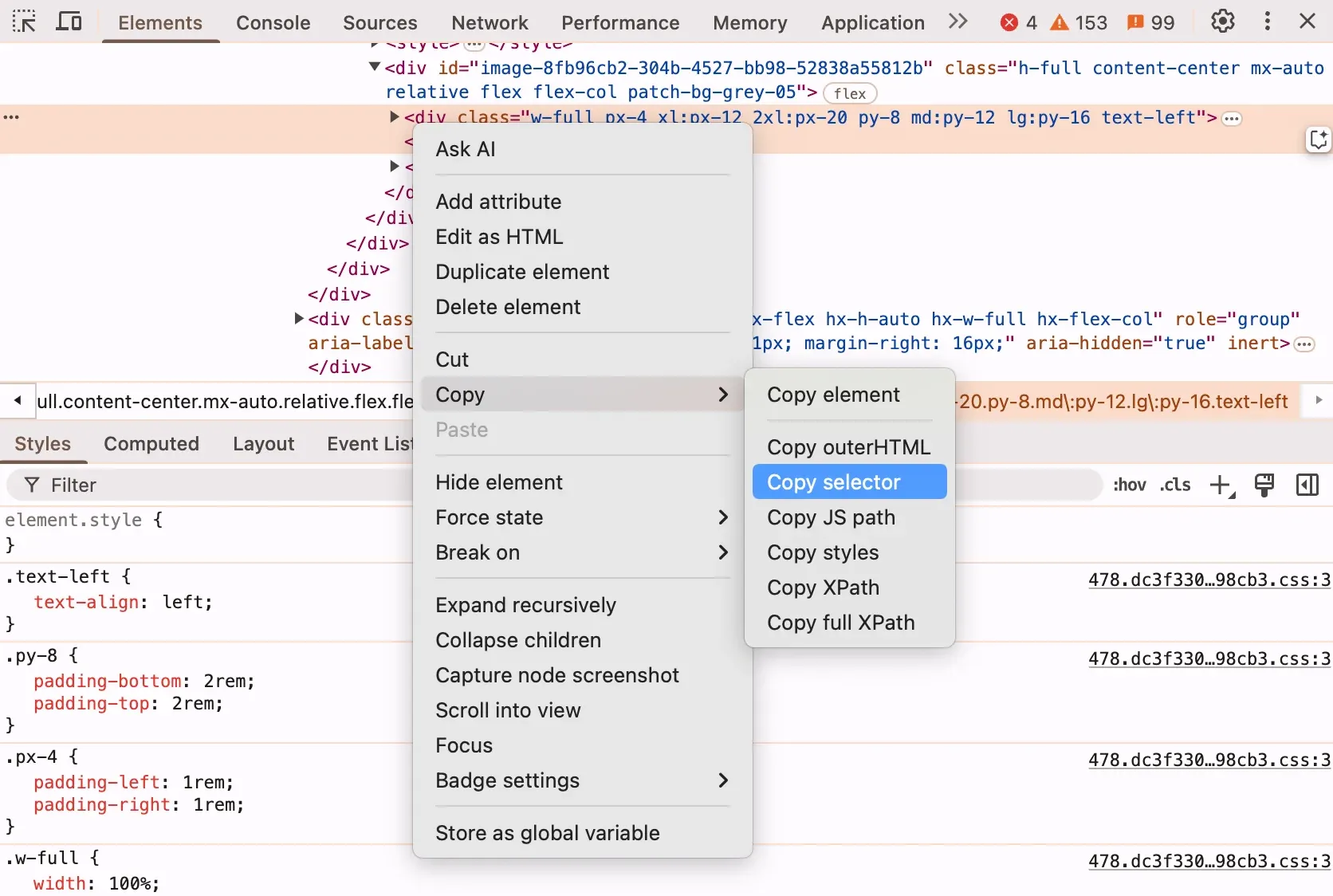The height and width of the screenshot is (896, 1333).
Task: Expand the style tag ellipsis badge
Action: pos(474,45)
